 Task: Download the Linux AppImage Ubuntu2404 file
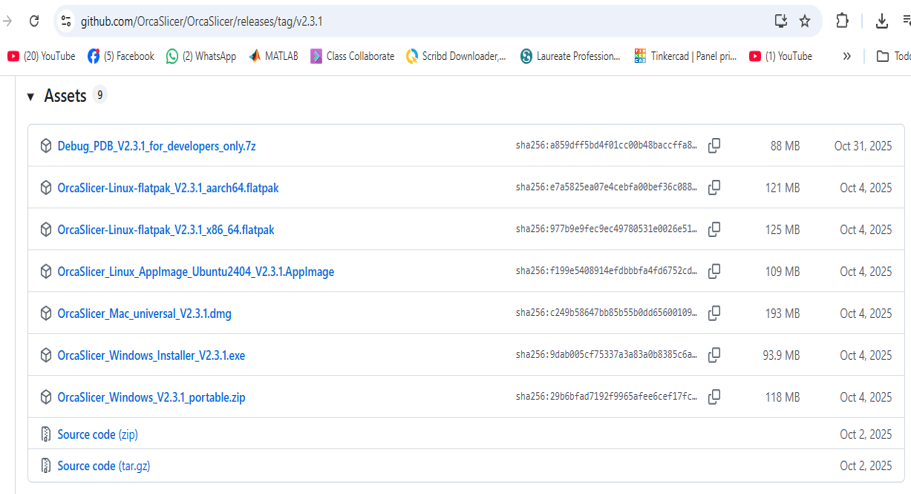[195, 271]
